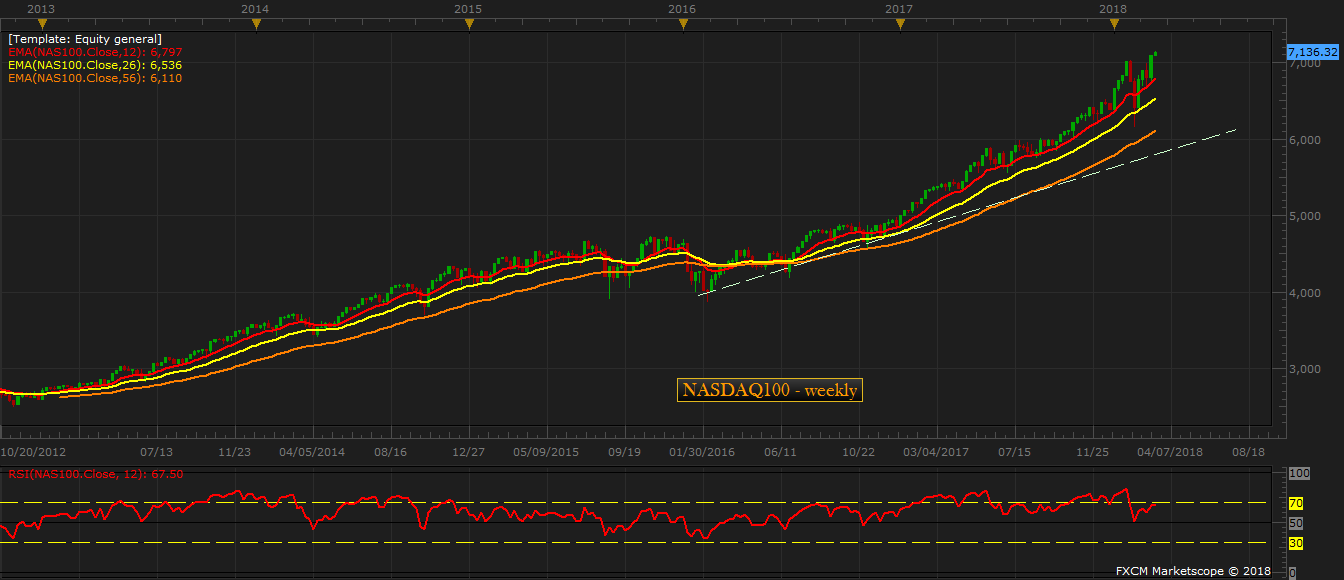Click the 2013 year marker triangle
The width and height of the screenshot is (1344, 580).
pyautogui.click(x=41, y=24)
